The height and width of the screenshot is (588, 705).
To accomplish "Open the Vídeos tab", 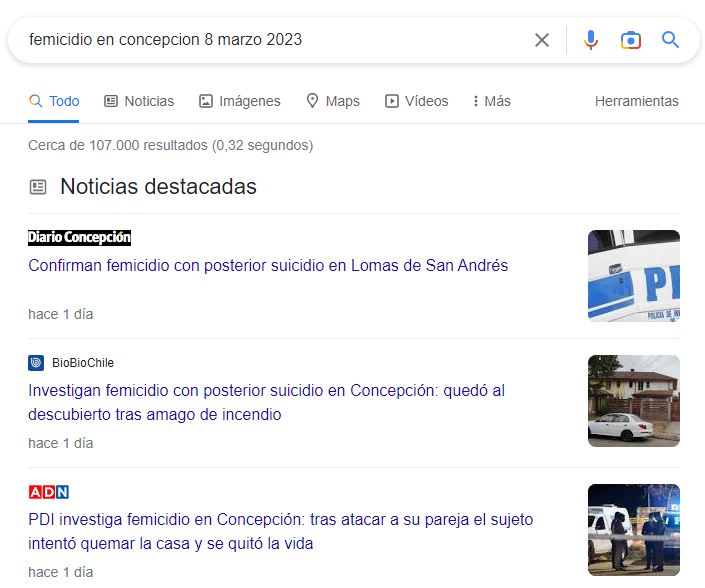I will (416, 101).
